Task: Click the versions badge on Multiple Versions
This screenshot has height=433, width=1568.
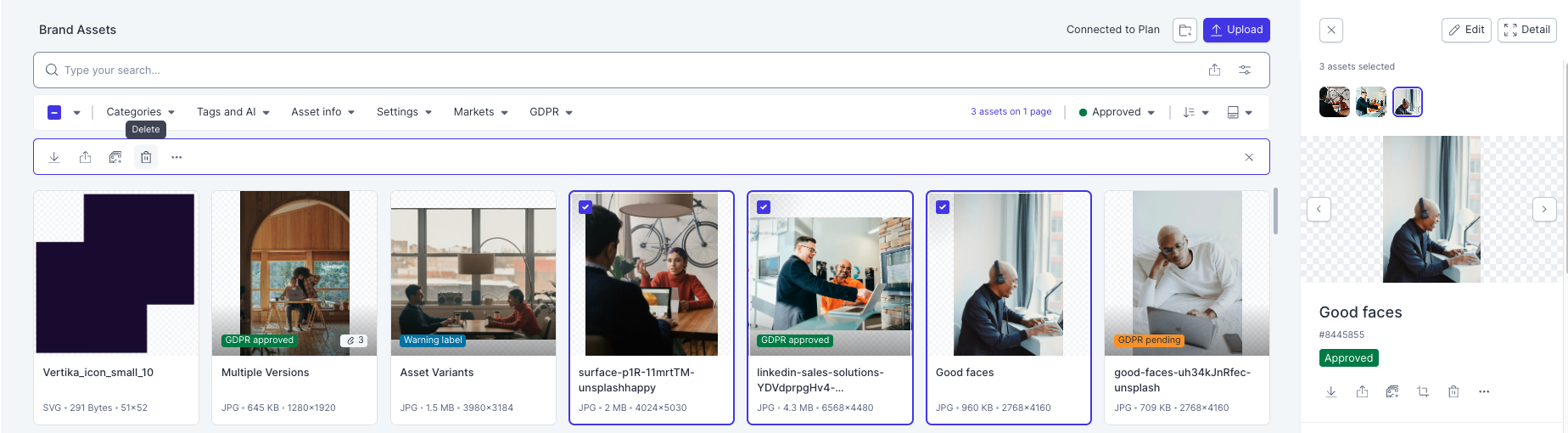Action: [x=354, y=340]
